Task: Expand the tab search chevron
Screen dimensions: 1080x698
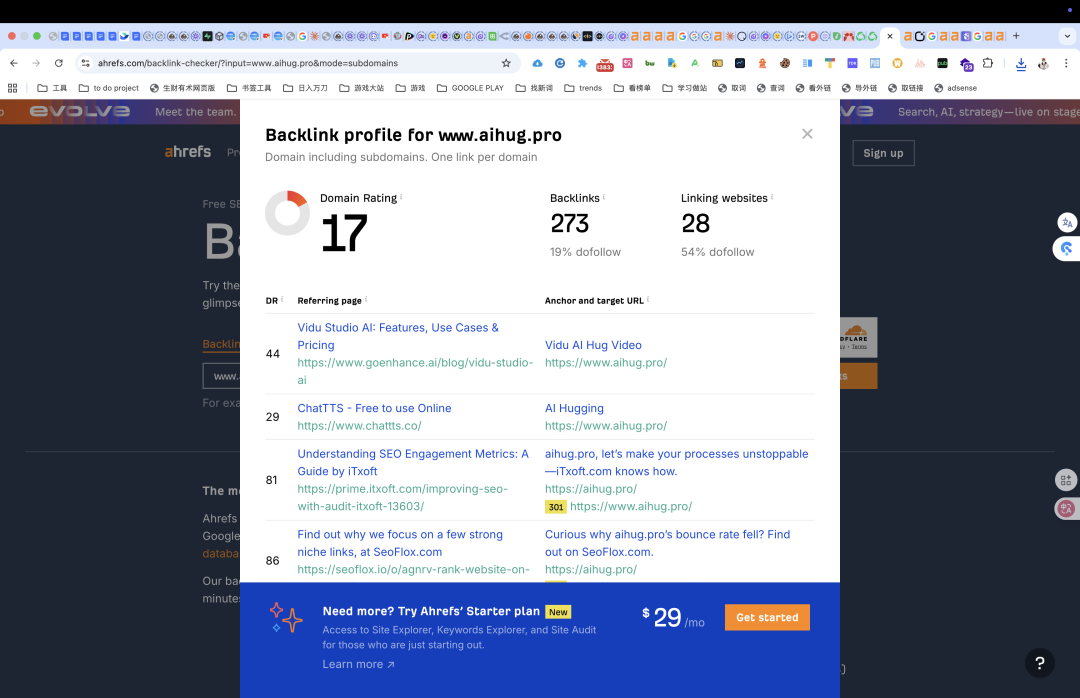Action: 1067,36
